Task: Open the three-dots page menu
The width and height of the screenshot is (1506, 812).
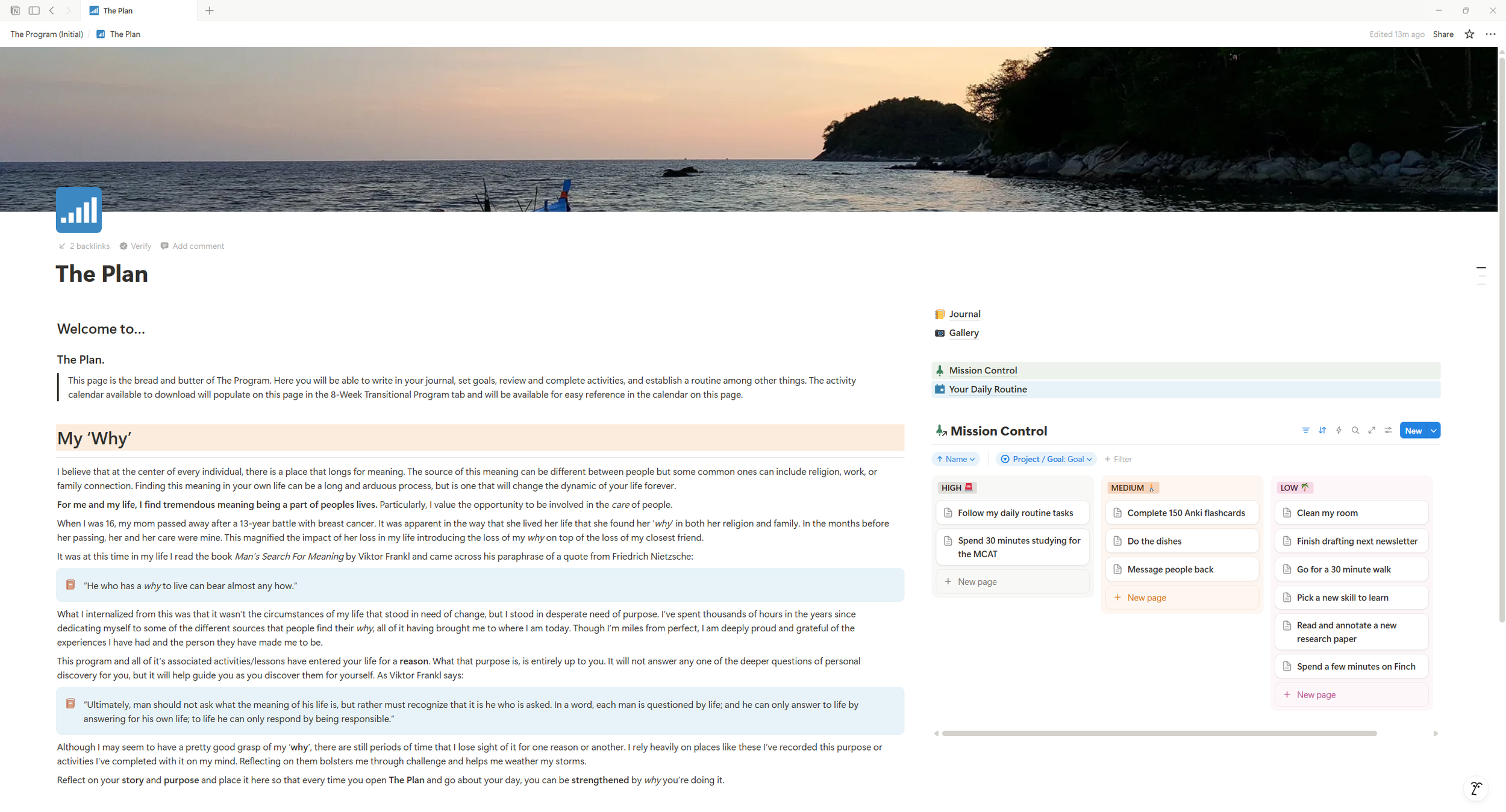Action: click(1490, 34)
